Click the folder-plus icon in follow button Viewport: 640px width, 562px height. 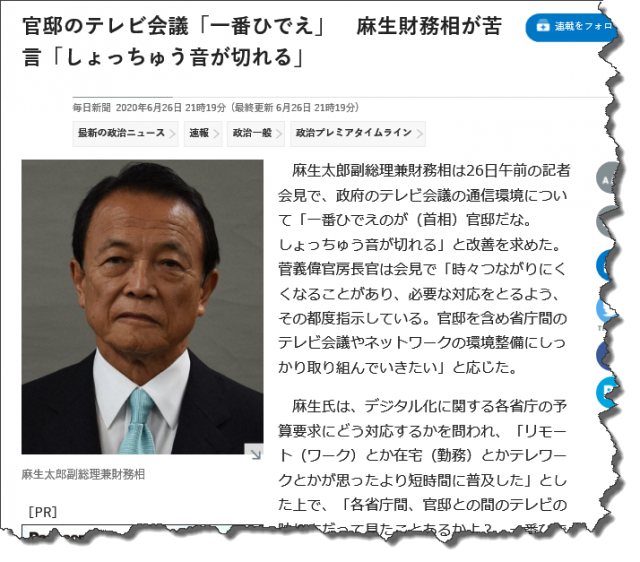tap(543, 26)
